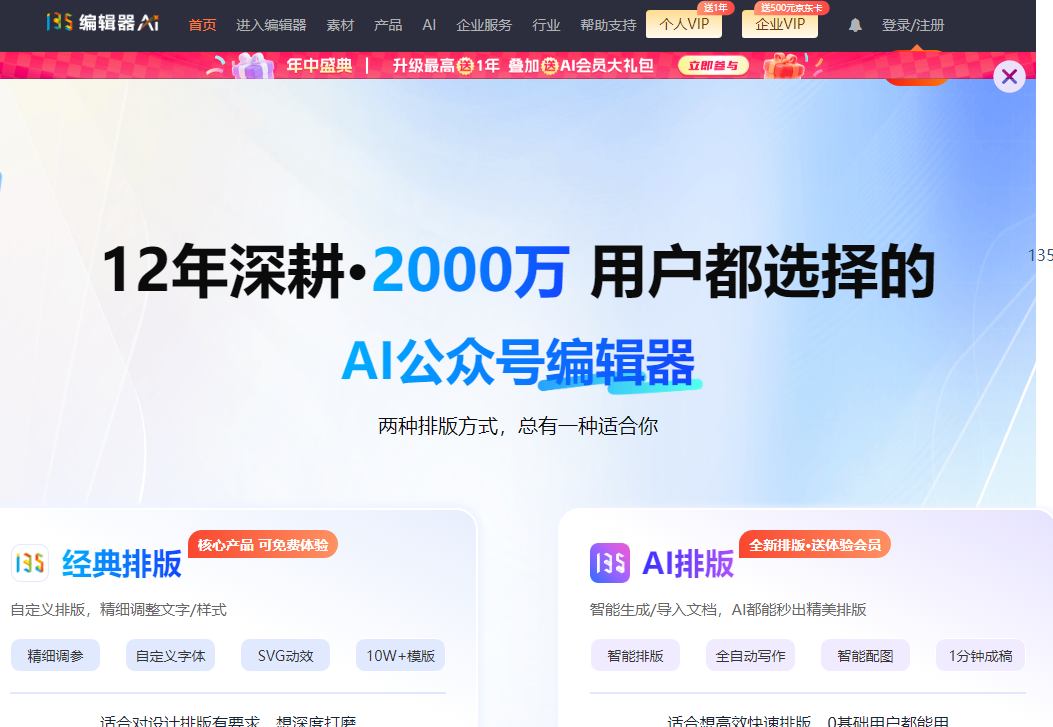Select the 智能配图 tag
This screenshot has width=1053, height=727.
pyautogui.click(x=866, y=655)
